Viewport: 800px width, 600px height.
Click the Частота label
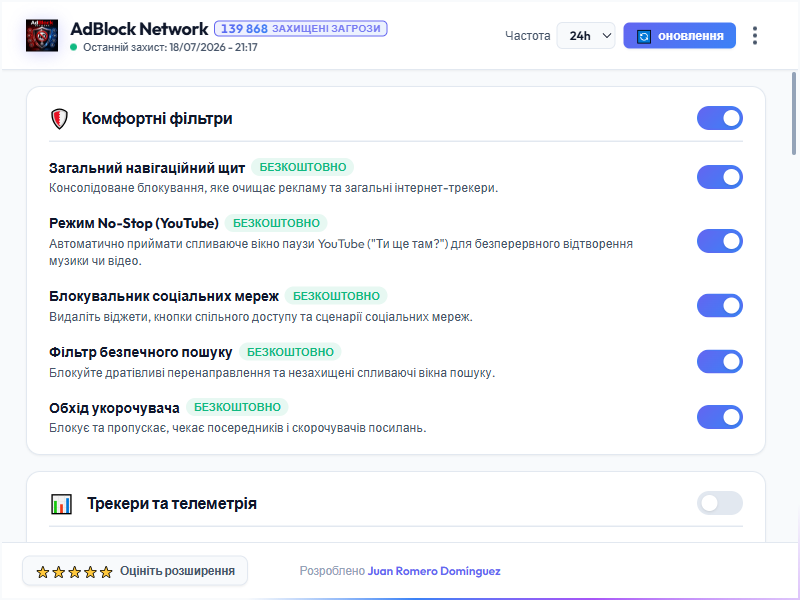click(x=528, y=36)
